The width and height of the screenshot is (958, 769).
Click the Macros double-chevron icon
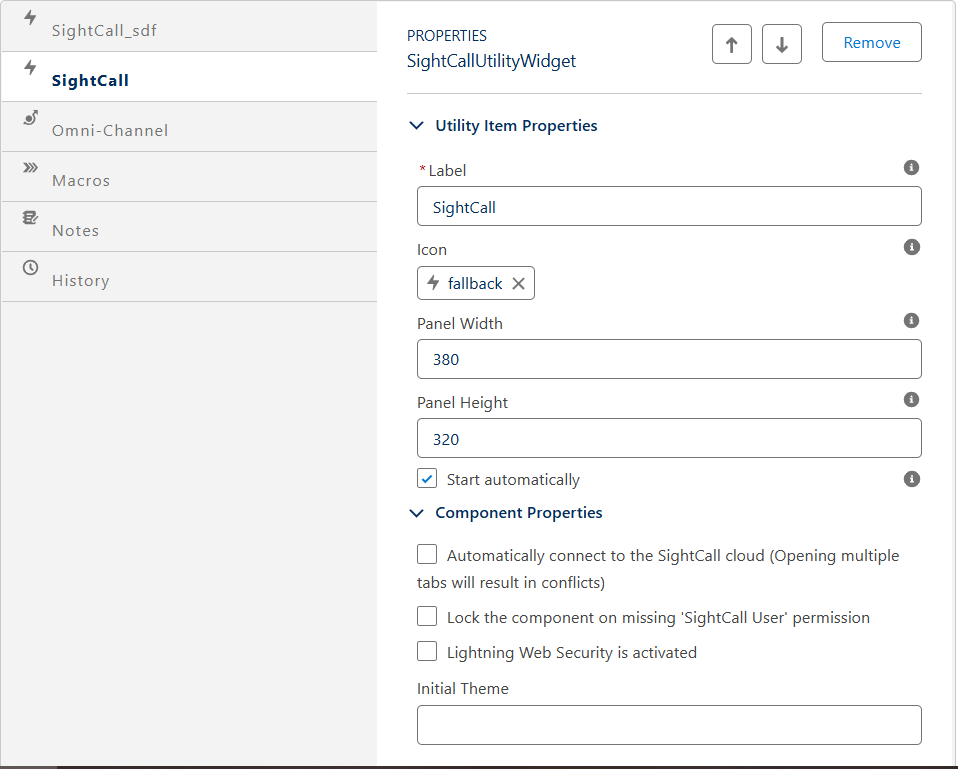(31, 167)
